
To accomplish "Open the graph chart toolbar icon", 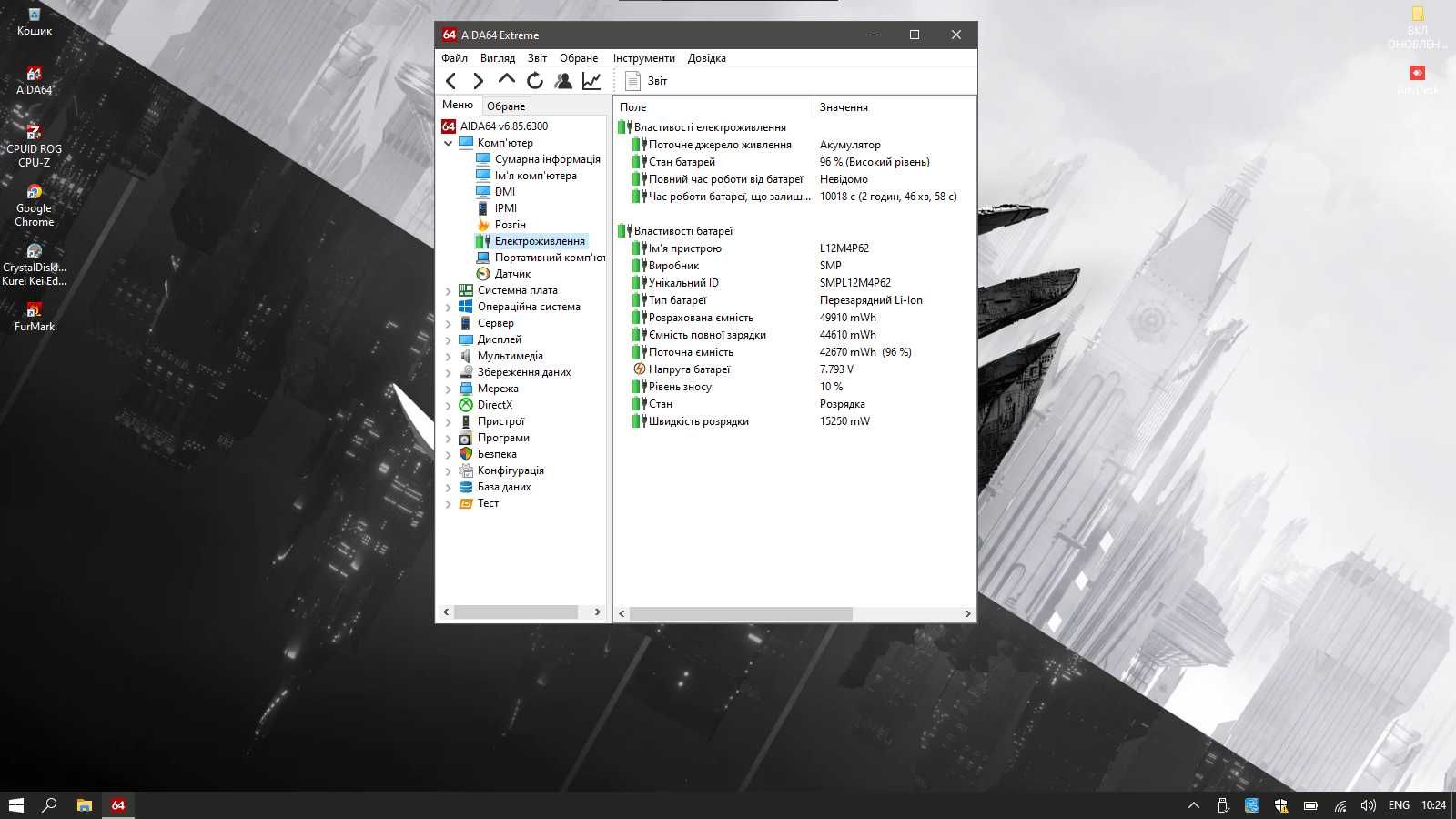I will pos(591,81).
